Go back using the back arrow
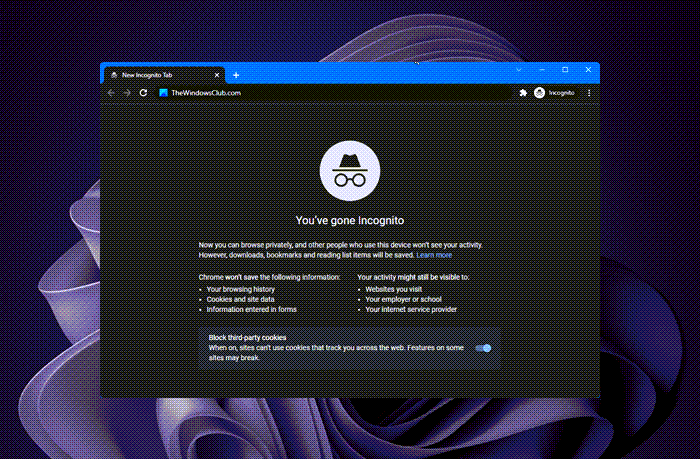The width and height of the screenshot is (700, 460). tap(111, 93)
